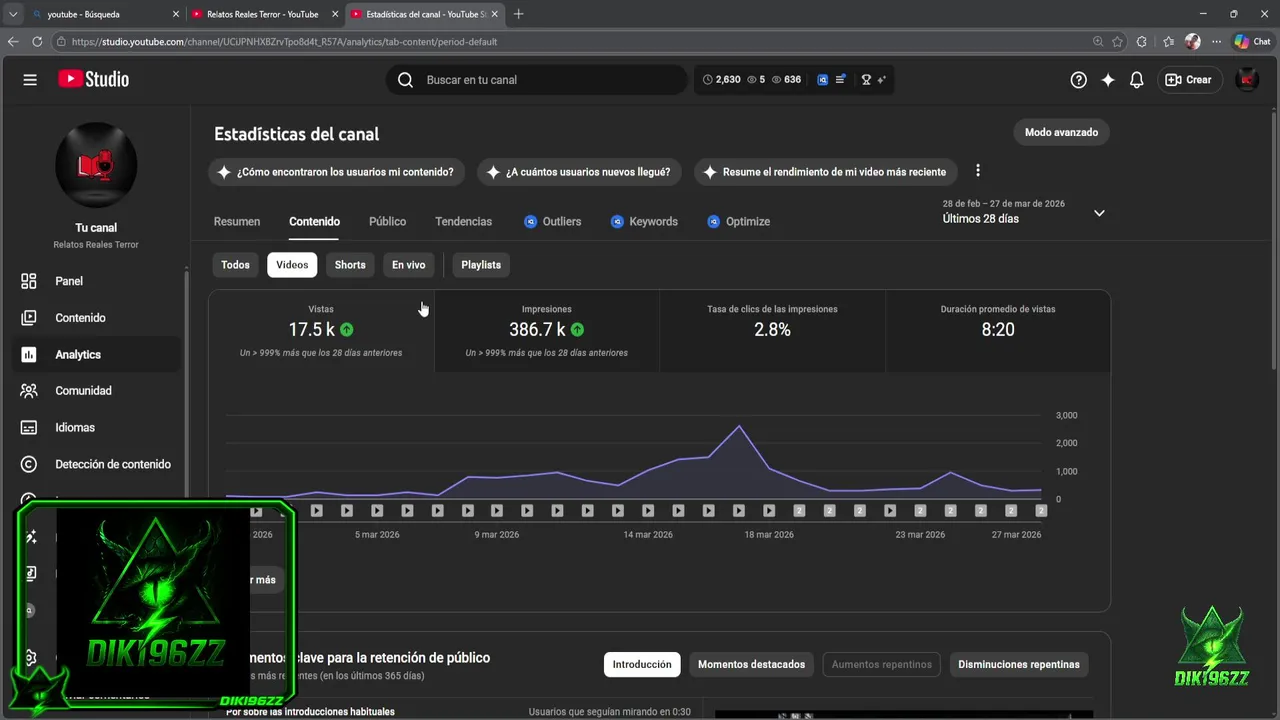Open the notifications bell

click(x=1136, y=80)
